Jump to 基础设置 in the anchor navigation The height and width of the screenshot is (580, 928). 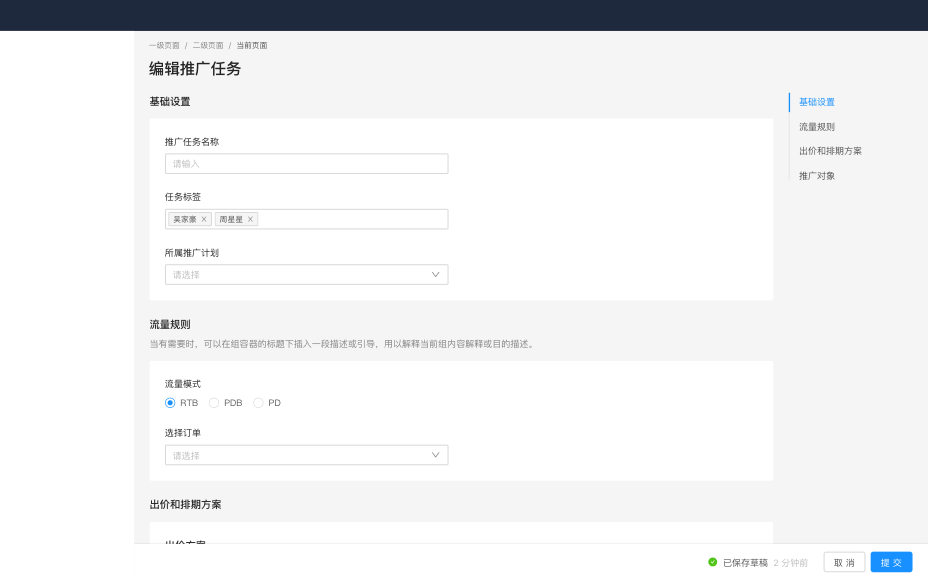click(817, 102)
